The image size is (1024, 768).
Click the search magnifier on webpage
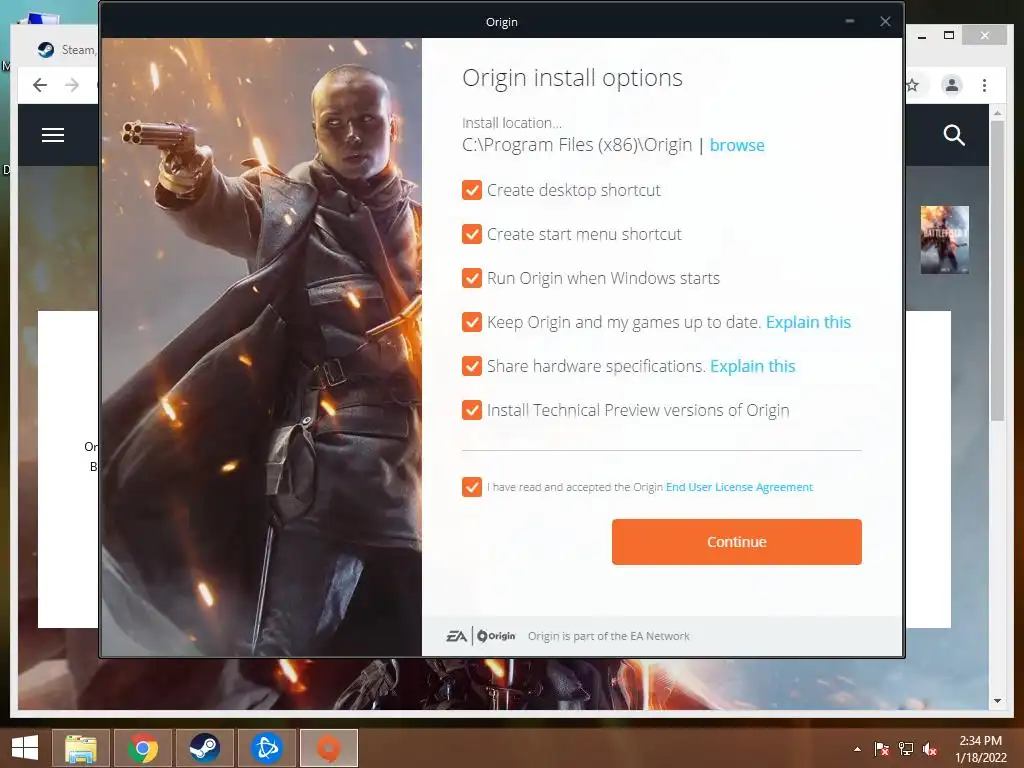pyautogui.click(x=953, y=135)
